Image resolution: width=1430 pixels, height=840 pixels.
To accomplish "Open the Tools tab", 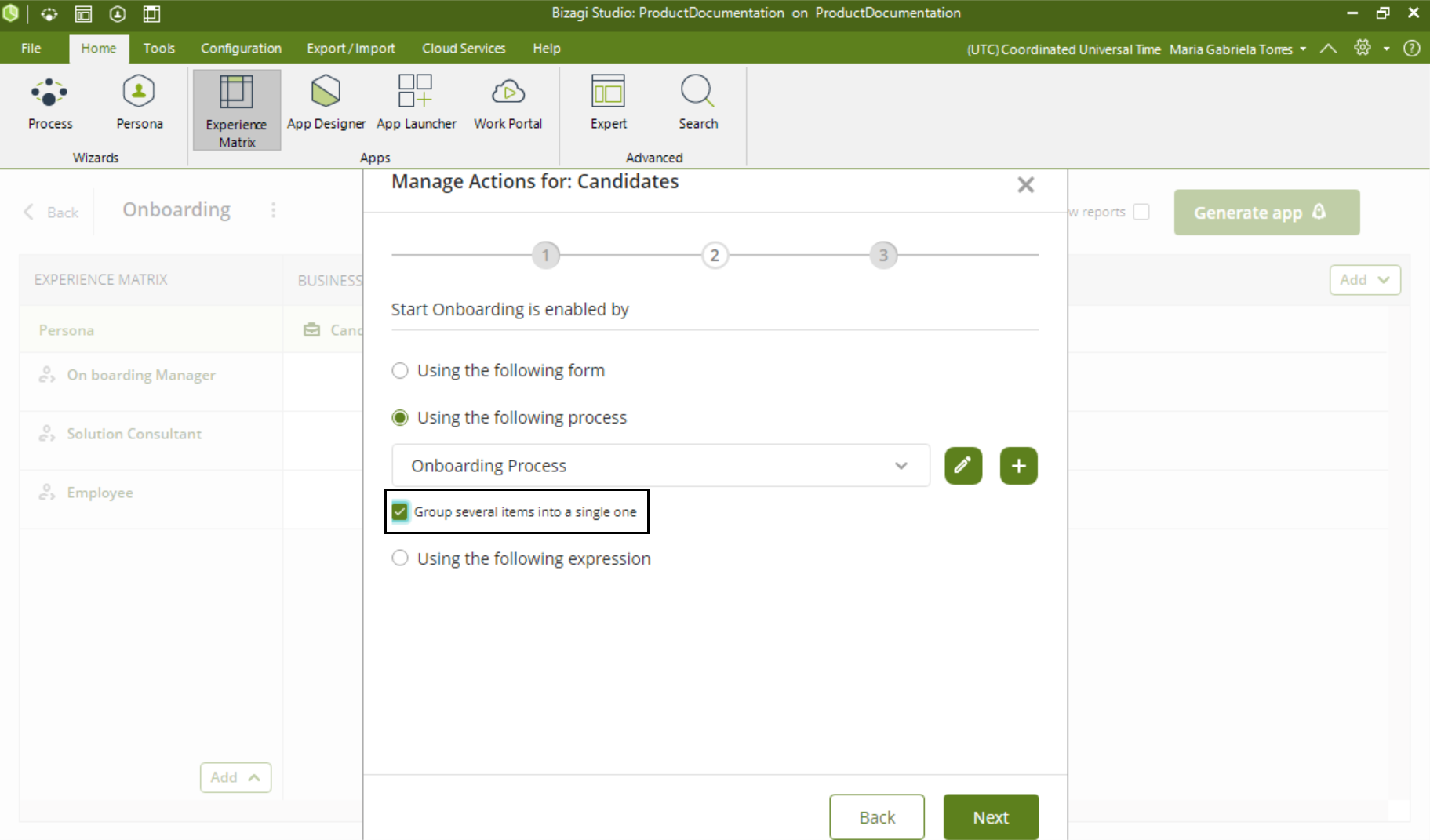I will pyautogui.click(x=159, y=48).
